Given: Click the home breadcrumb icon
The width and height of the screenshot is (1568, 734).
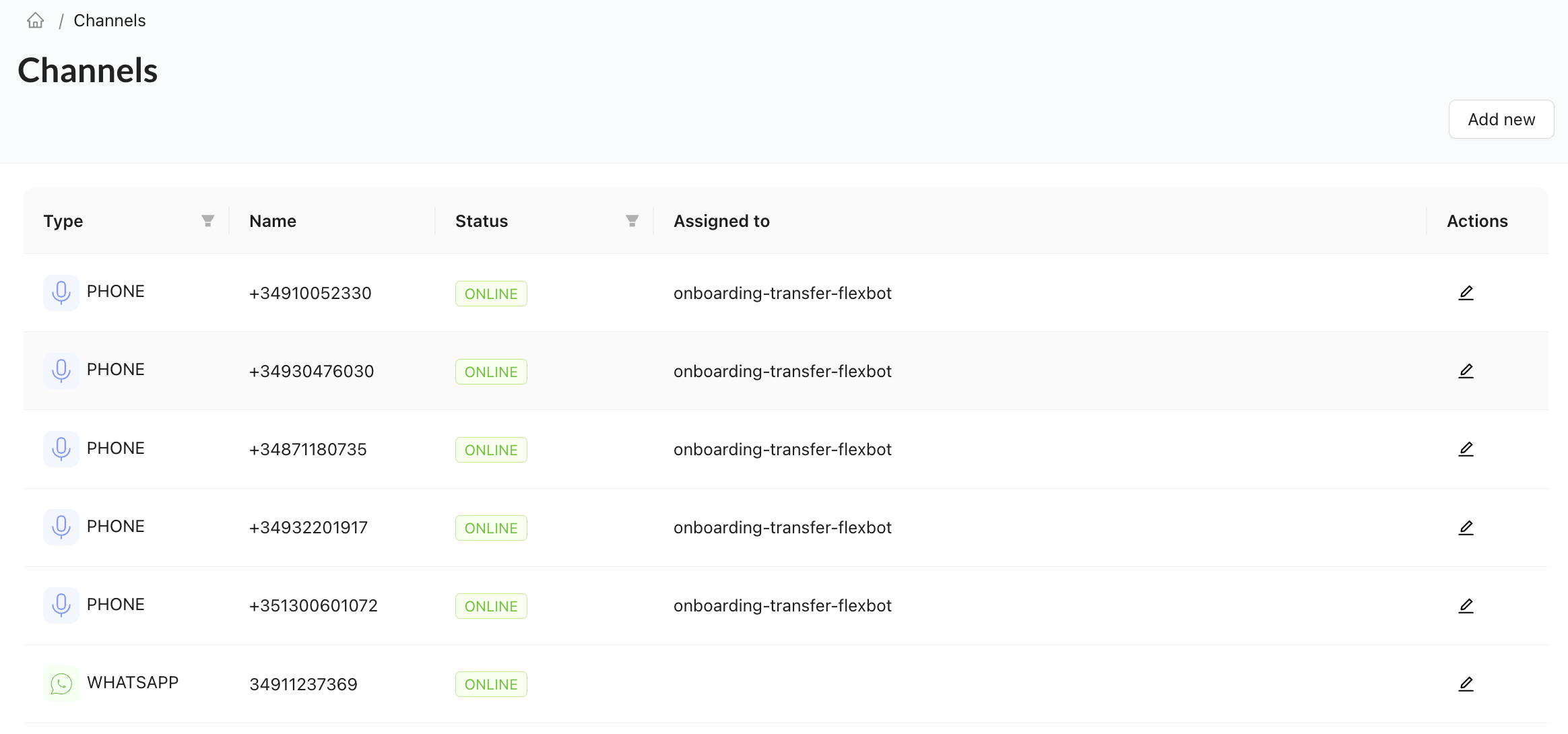Looking at the screenshot, I should tap(36, 21).
